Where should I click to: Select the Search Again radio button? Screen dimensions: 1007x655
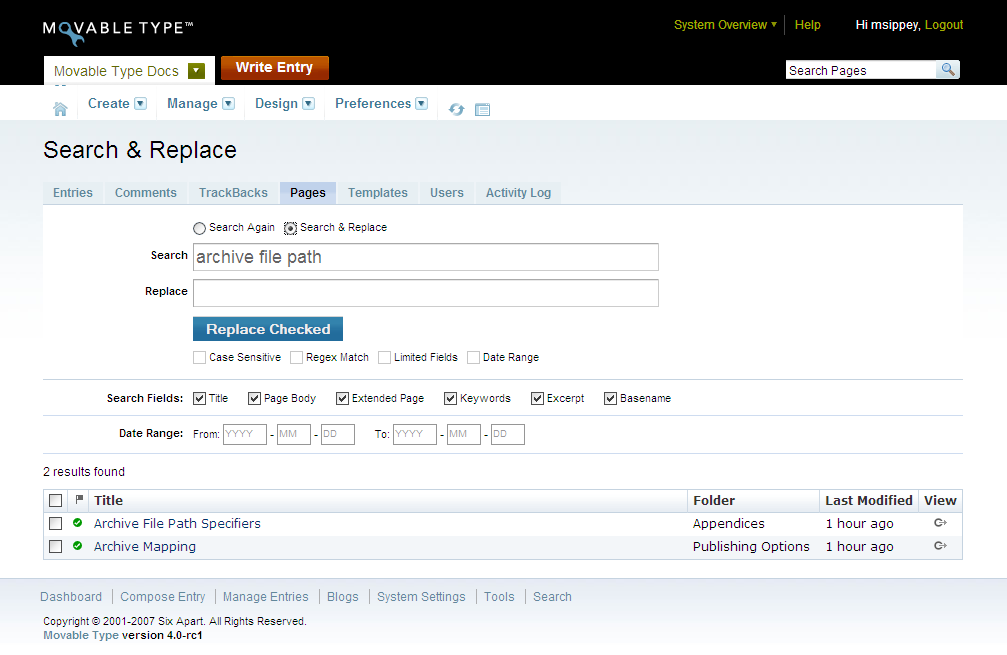click(x=199, y=228)
